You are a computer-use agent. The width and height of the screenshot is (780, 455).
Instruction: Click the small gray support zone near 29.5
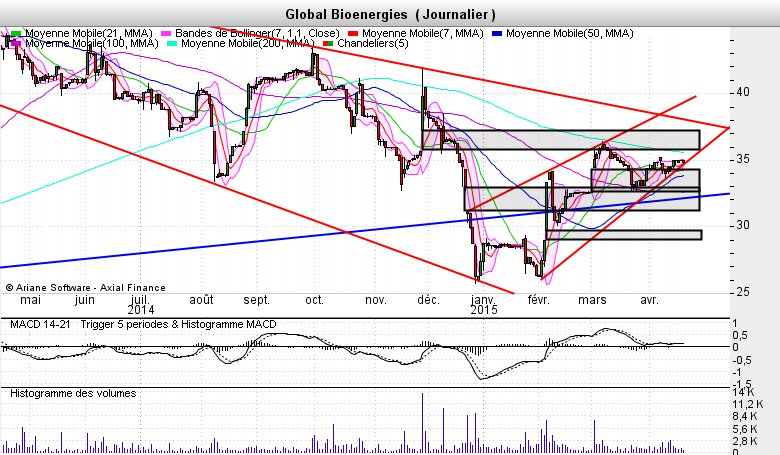pos(624,235)
